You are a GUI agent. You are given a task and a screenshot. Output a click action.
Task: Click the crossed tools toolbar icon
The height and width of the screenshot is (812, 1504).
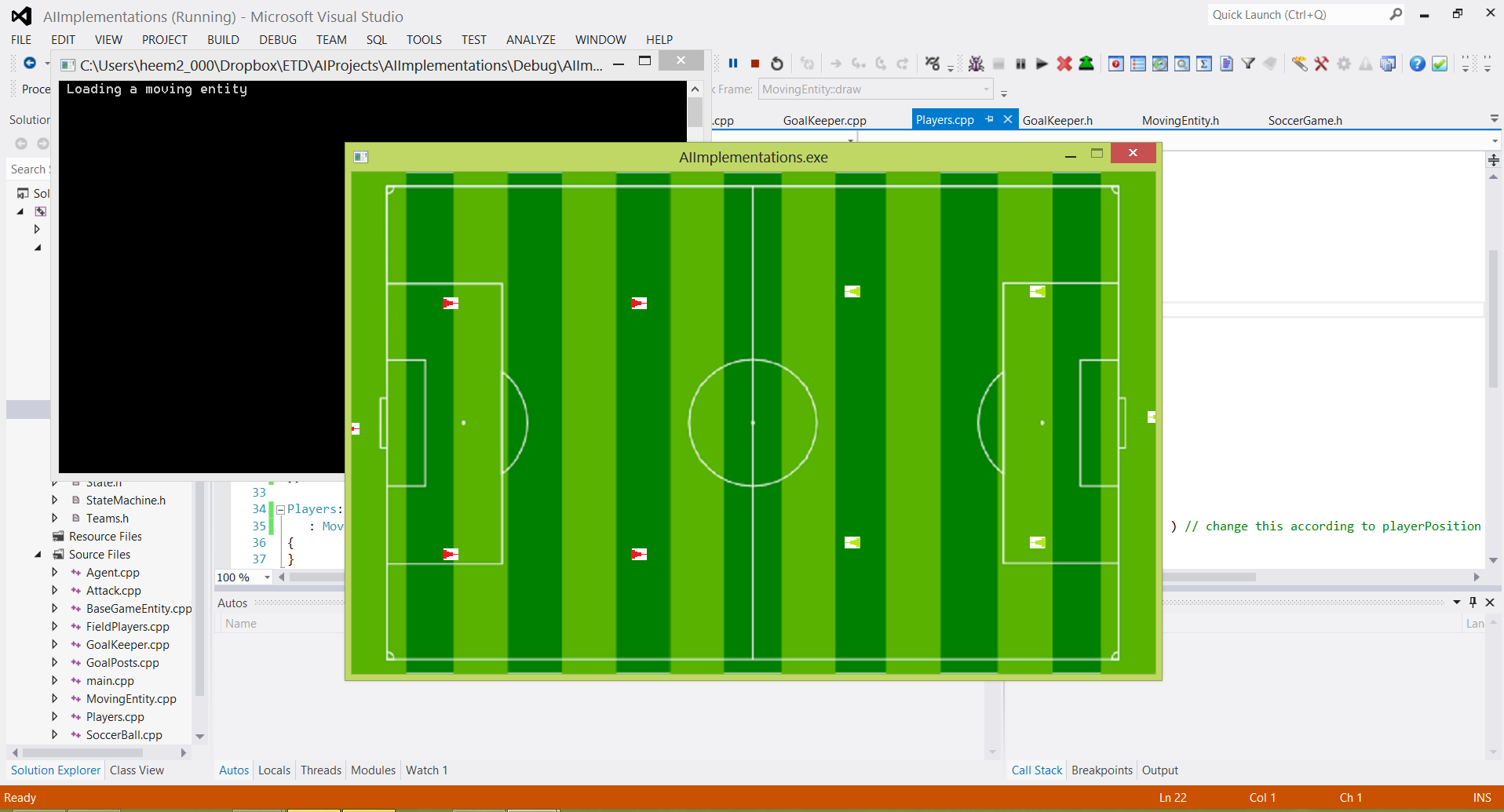1322,64
